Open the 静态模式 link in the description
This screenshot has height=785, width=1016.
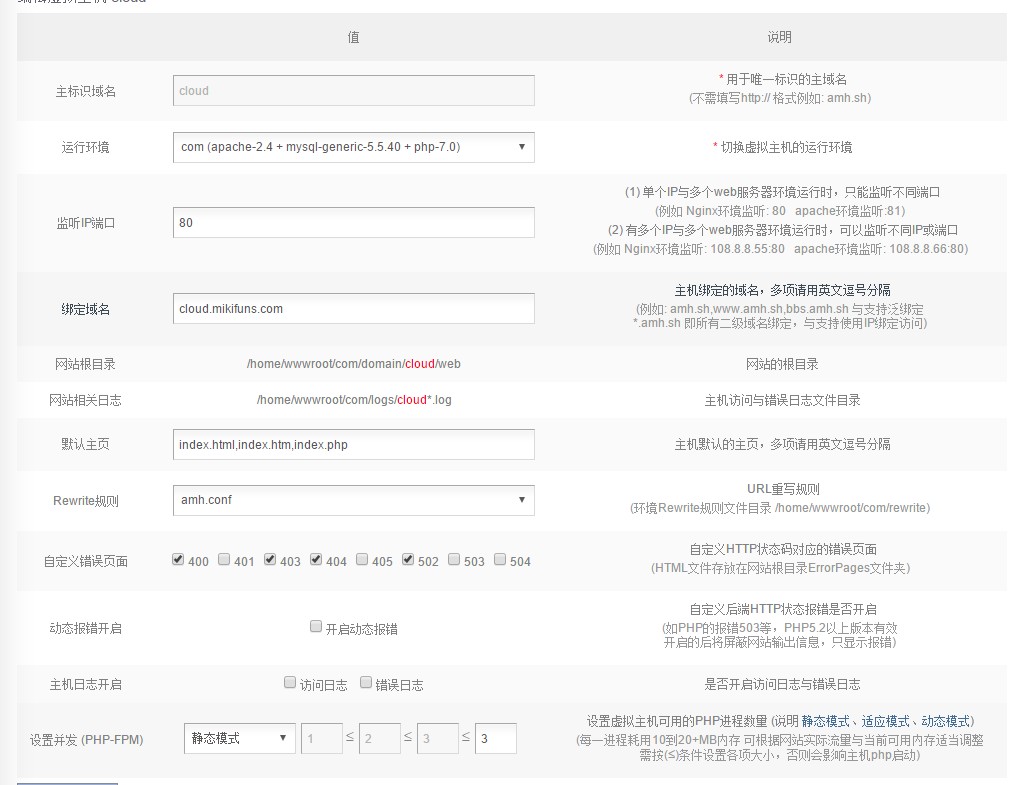[825, 721]
